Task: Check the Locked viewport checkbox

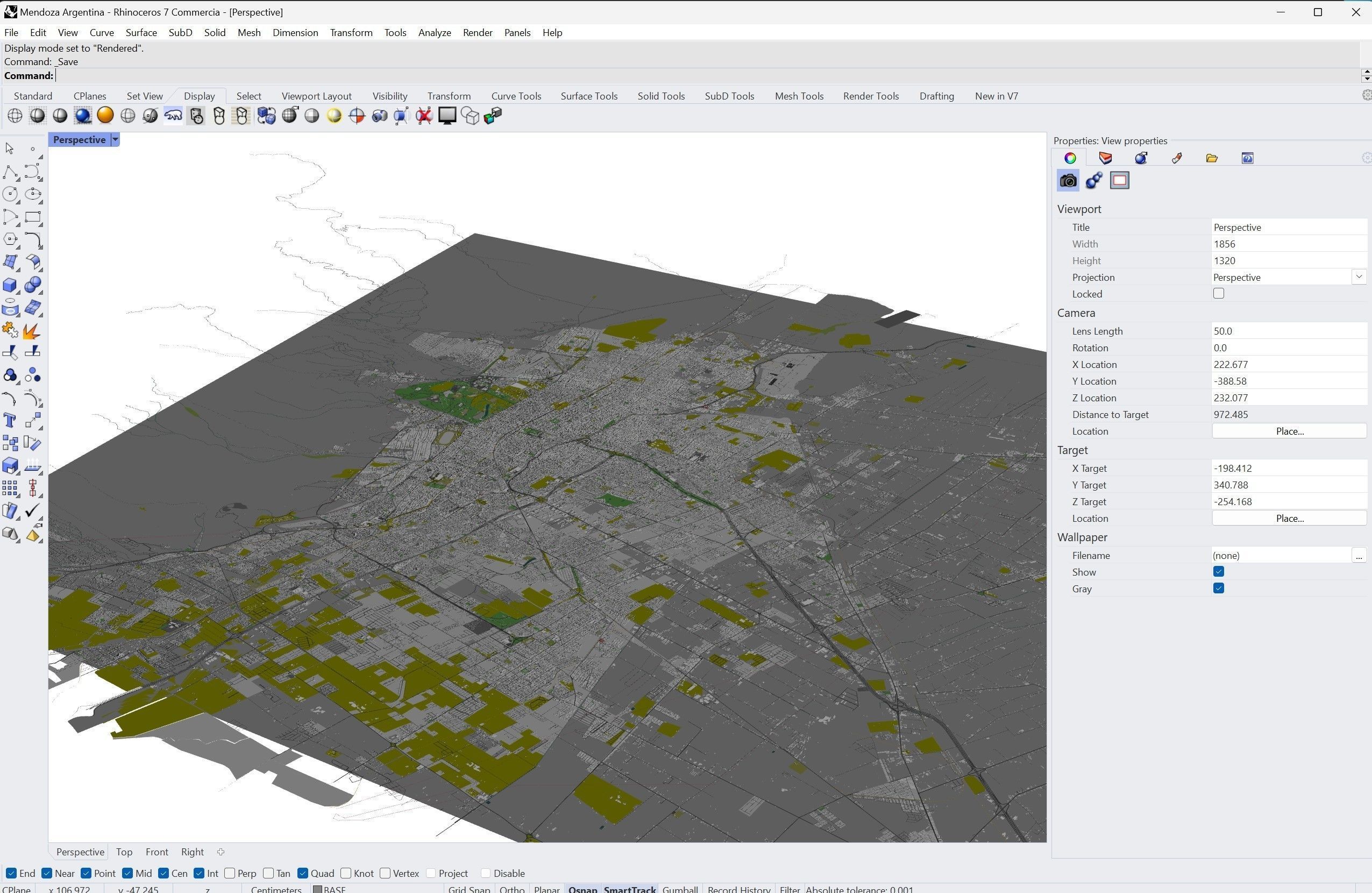Action: pos(1219,293)
